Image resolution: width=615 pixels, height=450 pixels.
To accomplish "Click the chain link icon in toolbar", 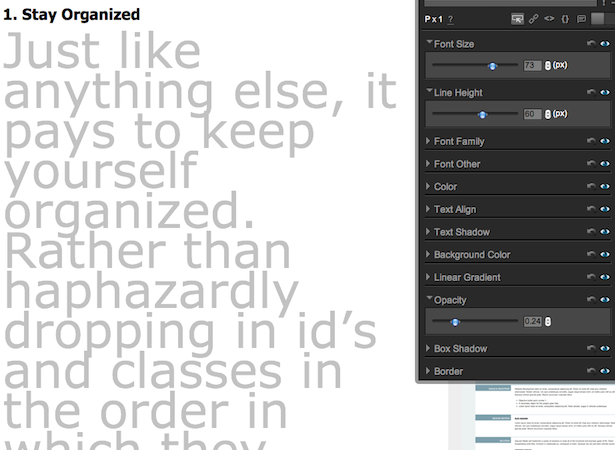I will [x=533, y=19].
